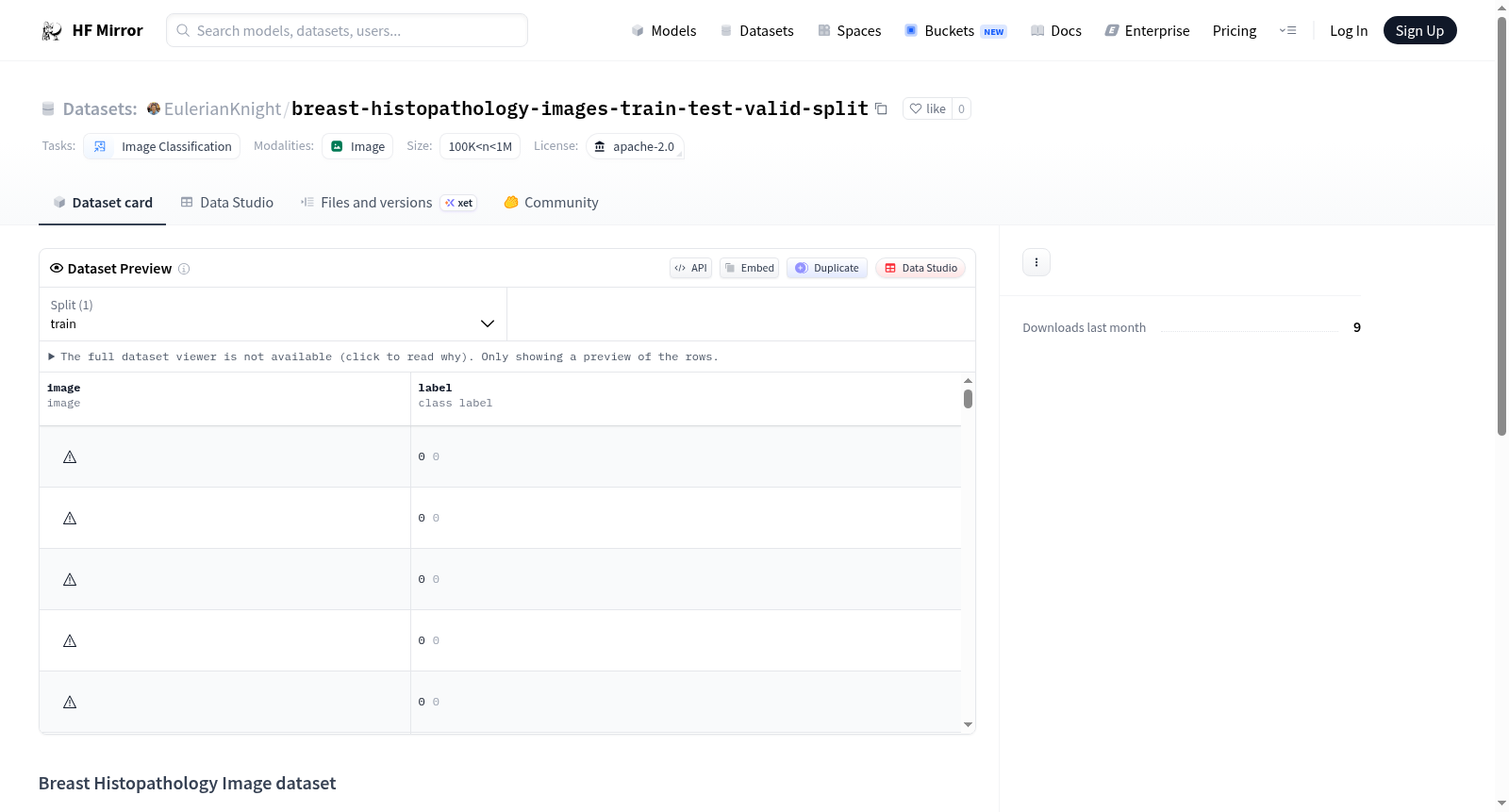Viewport: 1509px width, 812px height.
Task: Click the Dataset Preview info icon
Action: [x=184, y=269]
